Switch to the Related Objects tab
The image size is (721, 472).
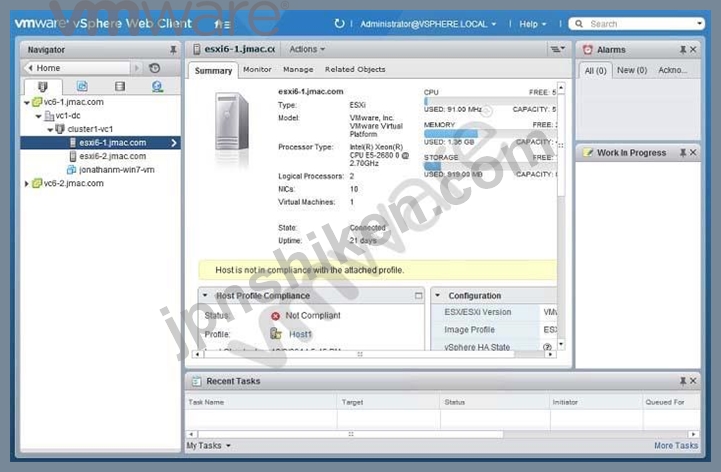(355, 69)
